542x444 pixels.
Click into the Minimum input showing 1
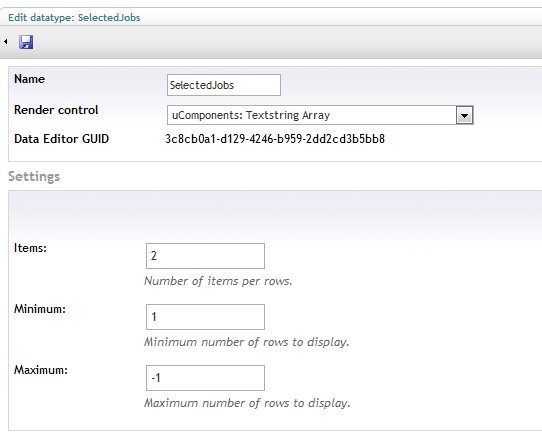point(205,317)
